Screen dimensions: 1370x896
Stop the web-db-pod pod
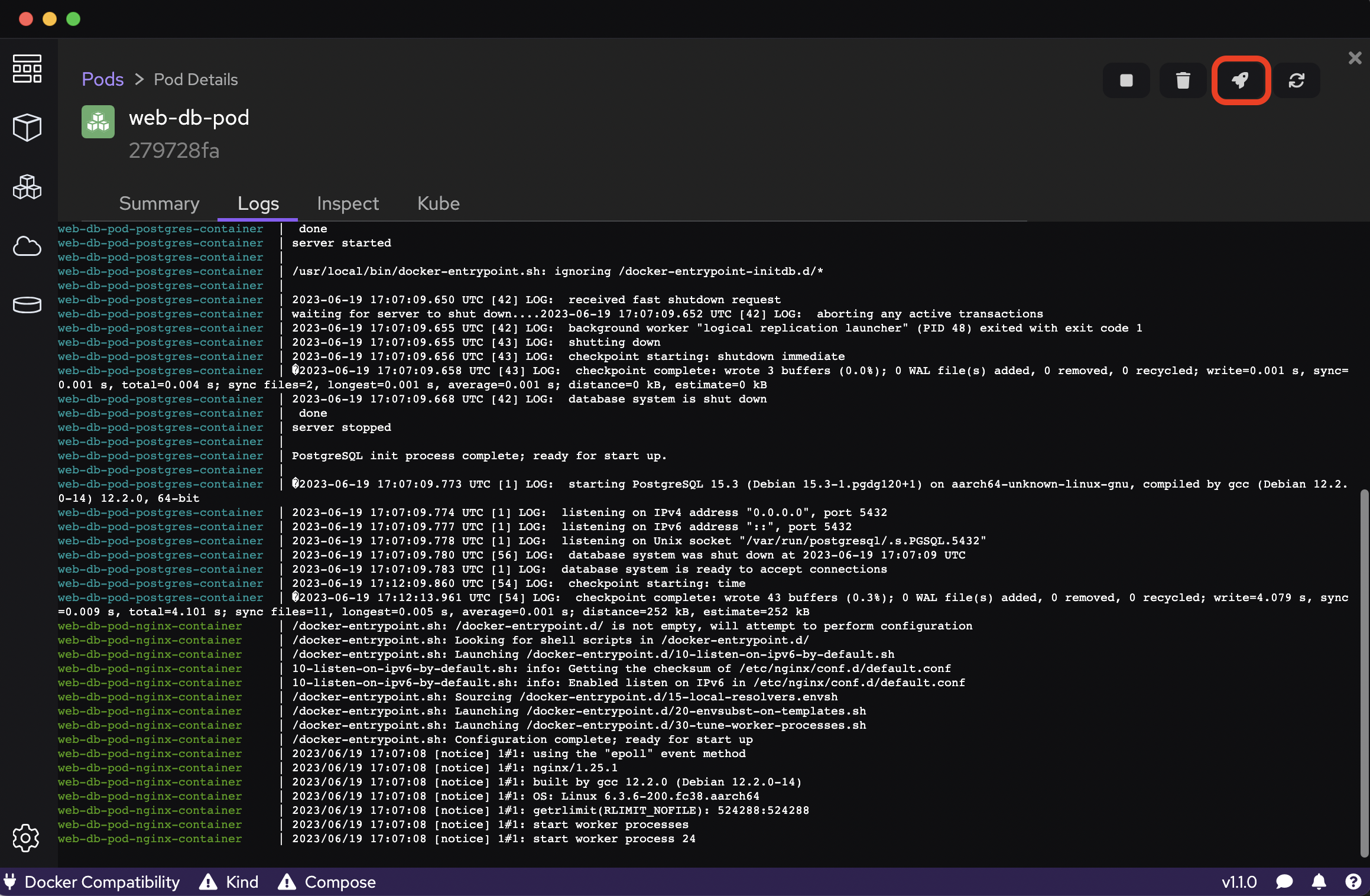1125,80
